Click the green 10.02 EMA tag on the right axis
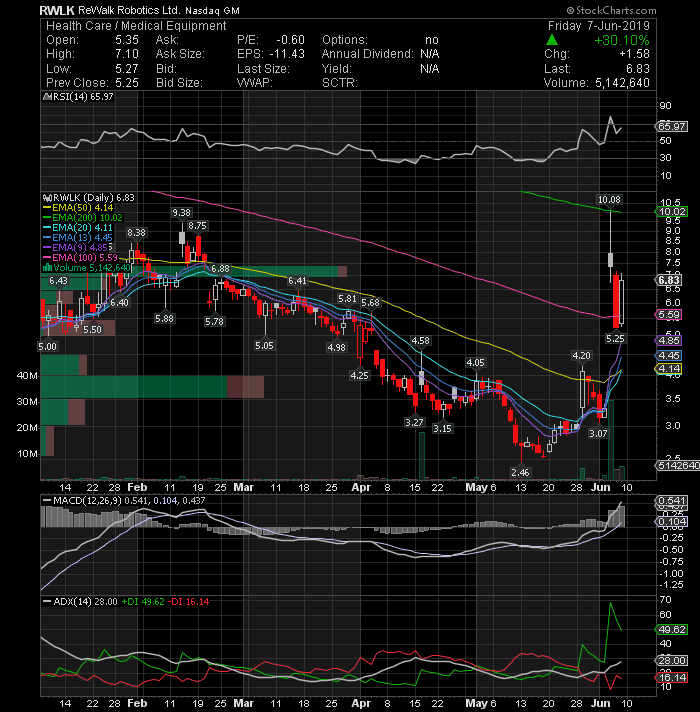Viewport: 700px width, 712px height. click(672, 212)
